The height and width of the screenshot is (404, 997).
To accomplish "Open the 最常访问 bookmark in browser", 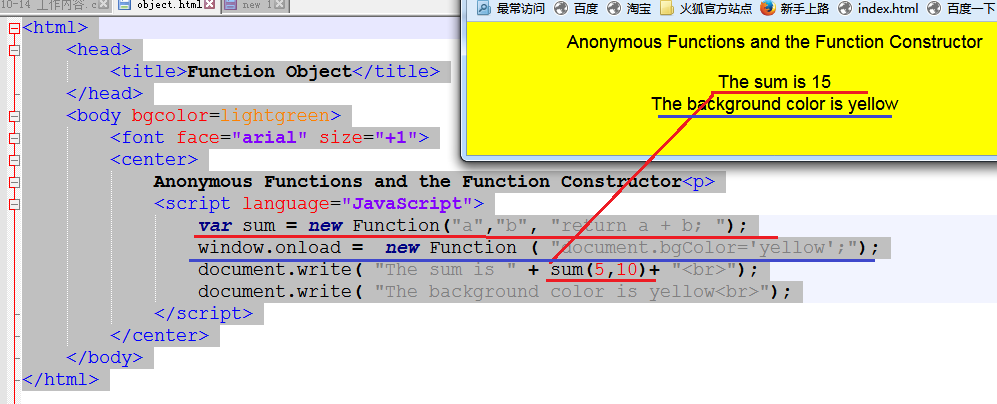I will click(x=511, y=8).
